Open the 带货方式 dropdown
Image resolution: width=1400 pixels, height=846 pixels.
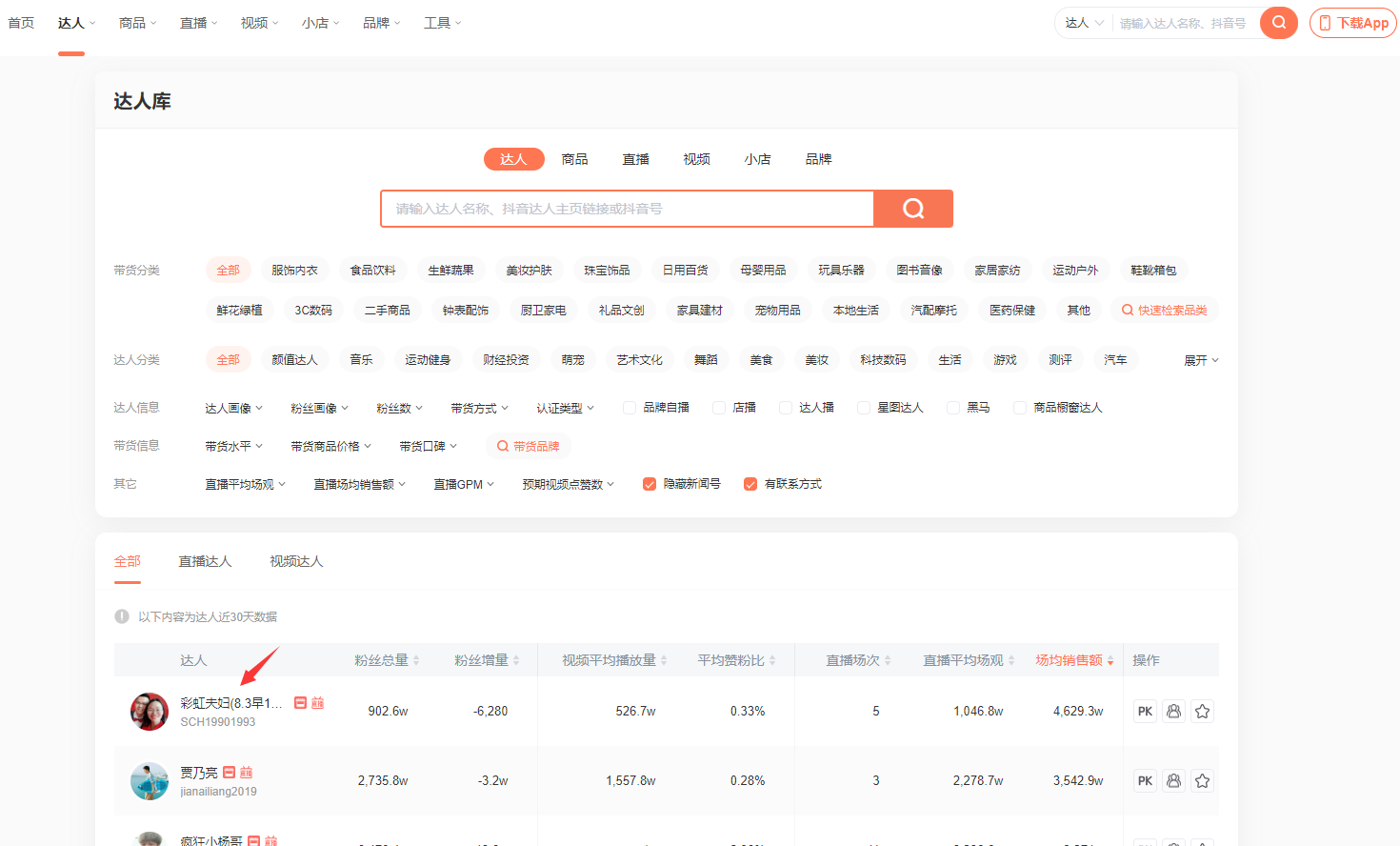[x=479, y=408]
